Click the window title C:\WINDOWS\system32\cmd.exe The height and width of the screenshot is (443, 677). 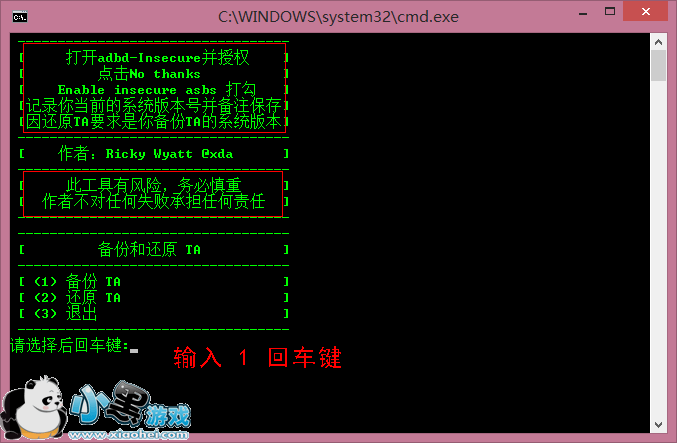[x=338, y=17]
